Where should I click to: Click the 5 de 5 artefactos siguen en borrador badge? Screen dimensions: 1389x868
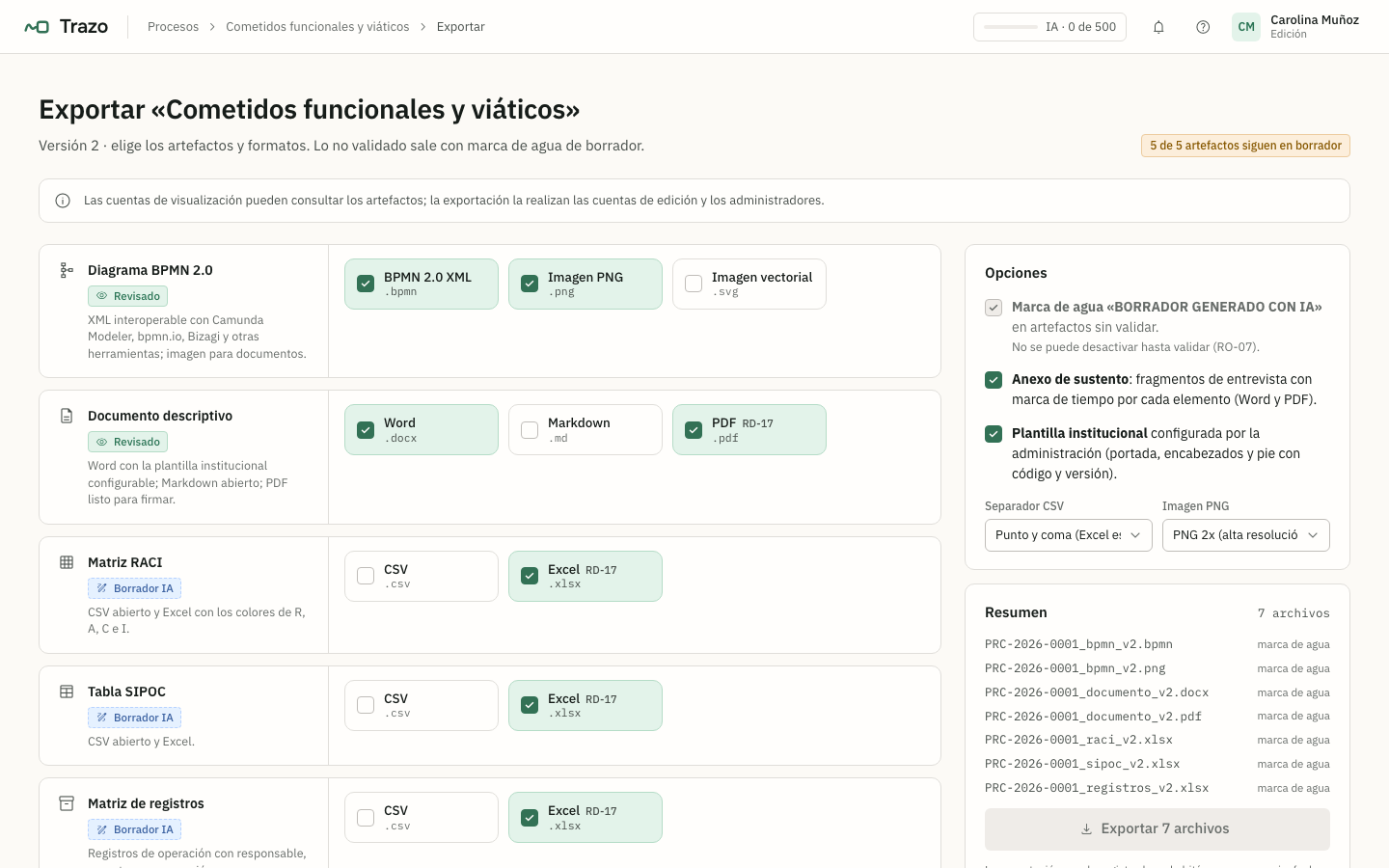click(1245, 146)
